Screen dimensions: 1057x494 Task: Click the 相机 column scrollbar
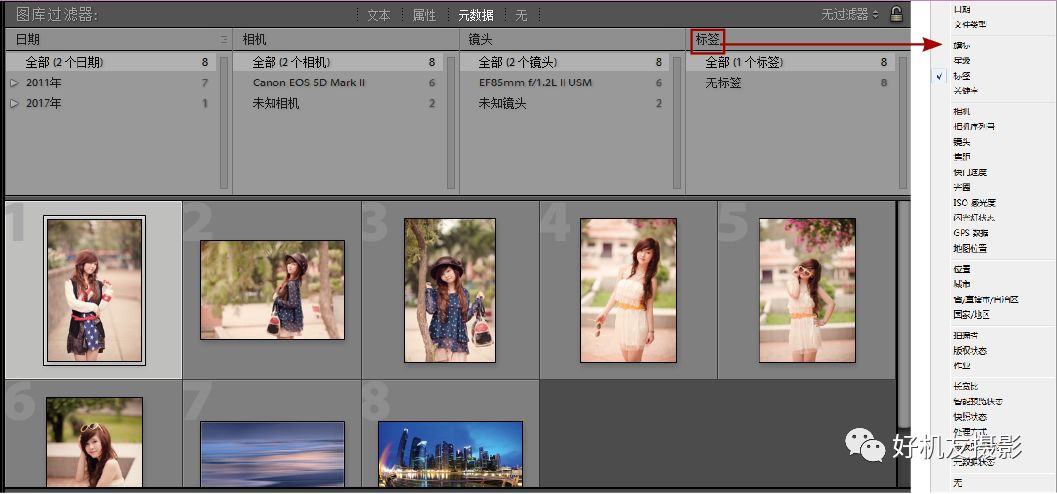point(451,123)
